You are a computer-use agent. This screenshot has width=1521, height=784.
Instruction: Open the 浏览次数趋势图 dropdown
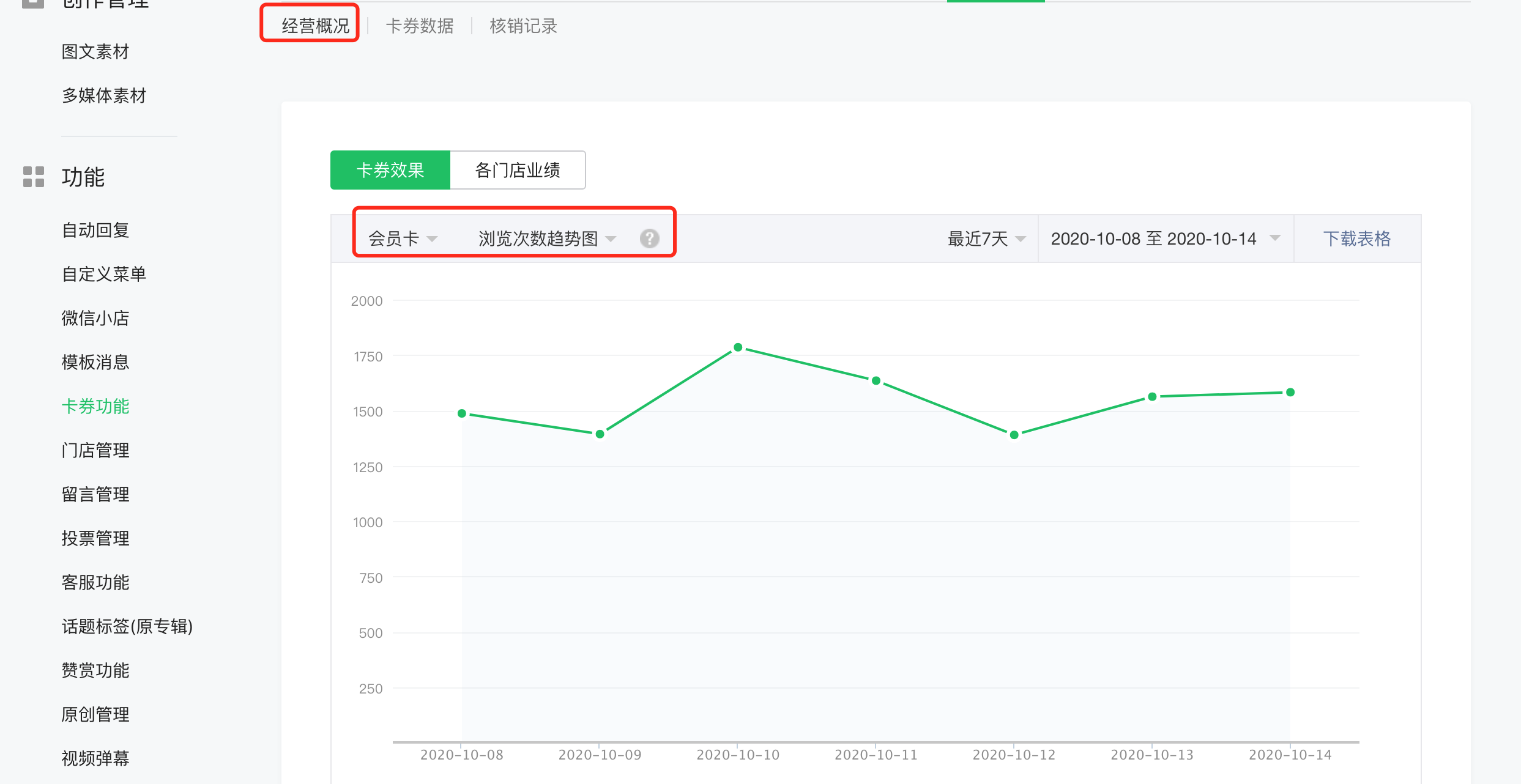pyautogui.click(x=547, y=239)
